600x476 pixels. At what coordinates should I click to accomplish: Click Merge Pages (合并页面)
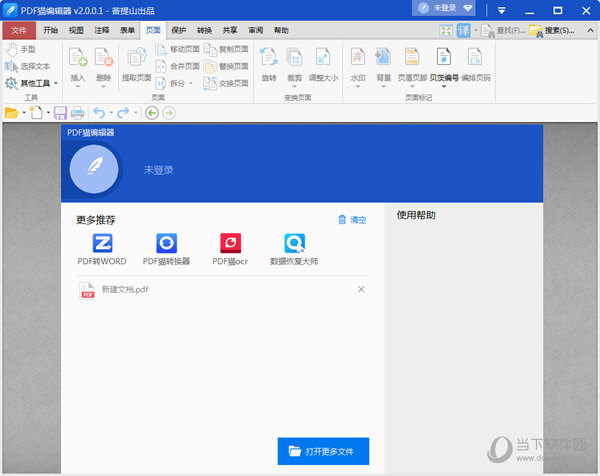[178, 66]
